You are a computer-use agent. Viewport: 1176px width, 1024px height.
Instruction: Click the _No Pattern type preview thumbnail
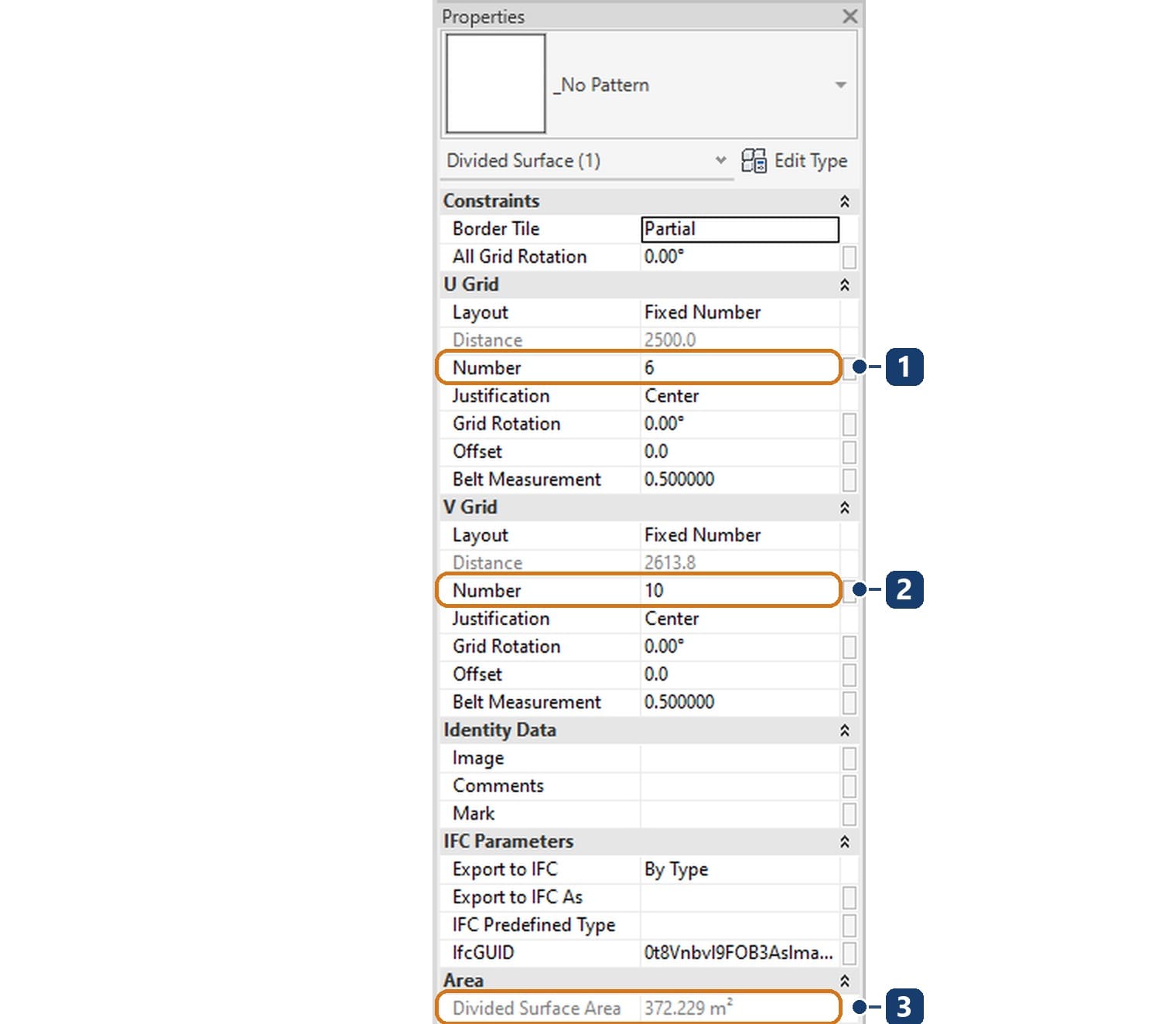coord(496,84)
